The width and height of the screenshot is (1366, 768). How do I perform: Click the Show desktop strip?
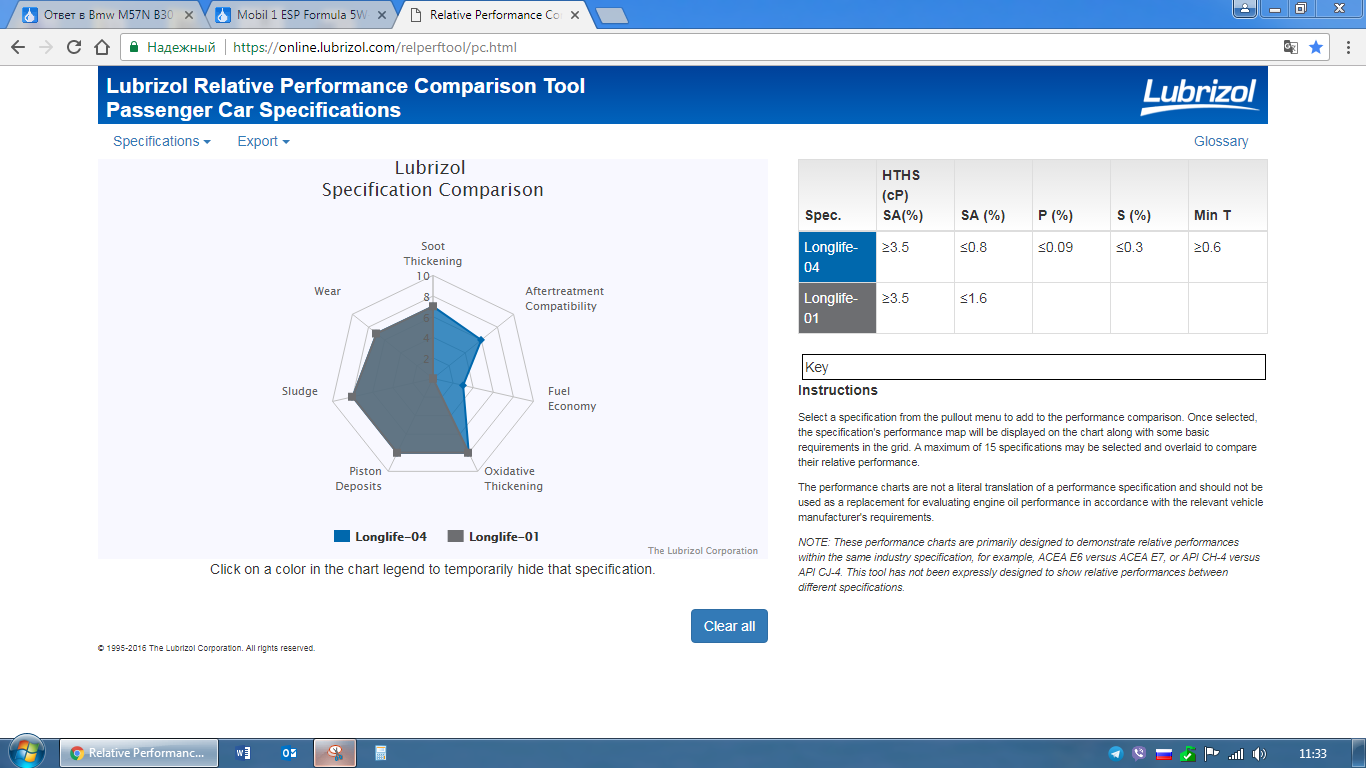[x=1358, y=753]
